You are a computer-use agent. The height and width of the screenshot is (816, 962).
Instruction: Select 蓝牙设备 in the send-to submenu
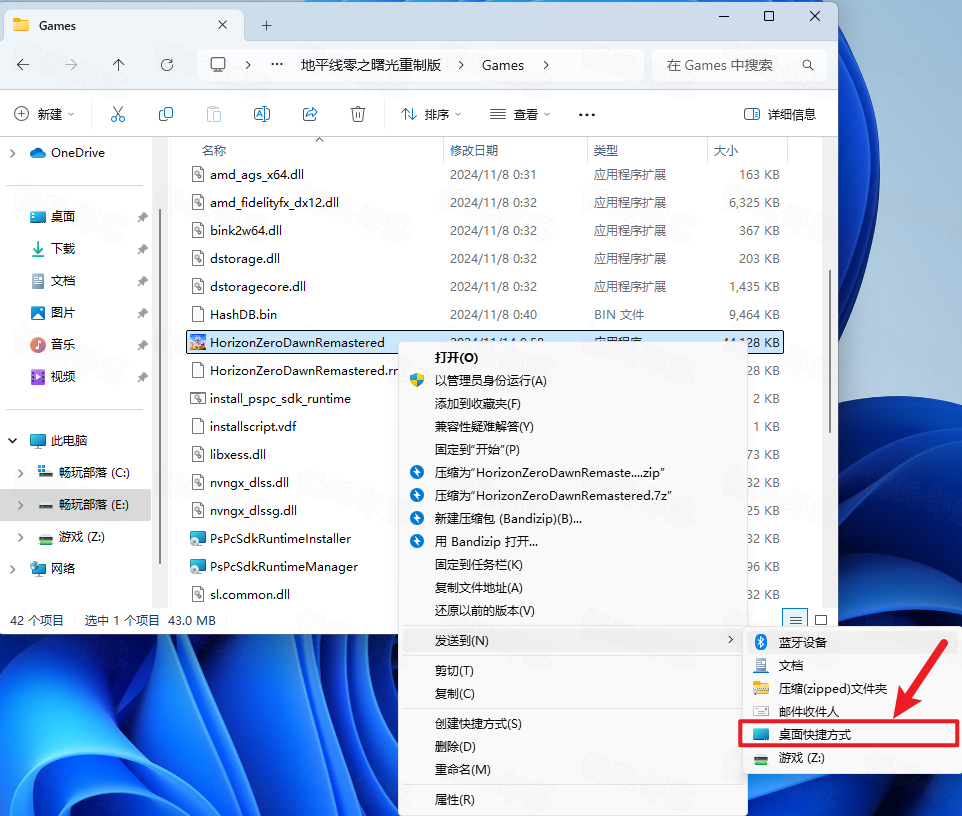pyautogui.click(x=853, y=642)
